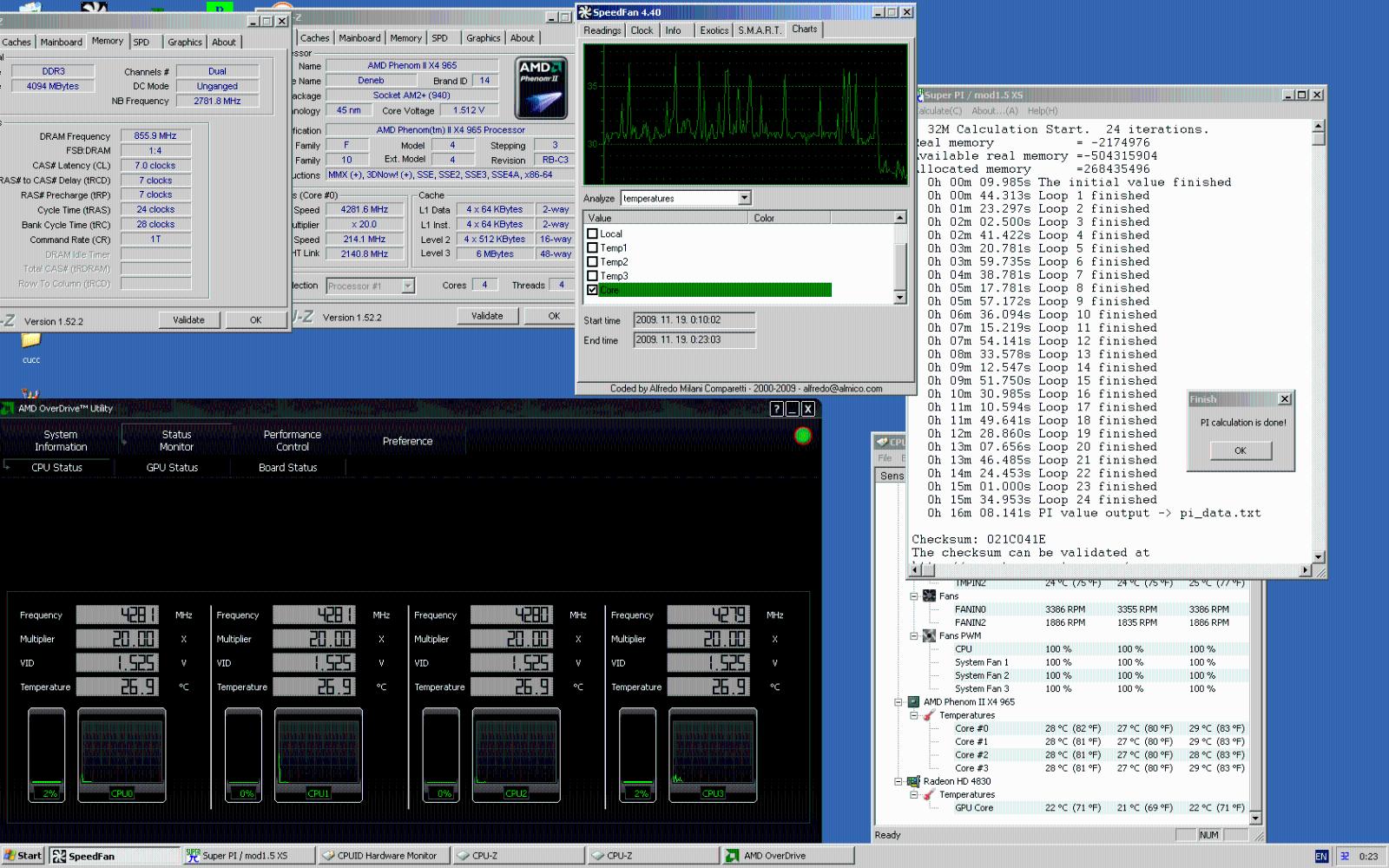Click the Super PI vertical scrollbar down arrow
This screenshot has width=1389, height=868.
click(x=1319, y=557)
